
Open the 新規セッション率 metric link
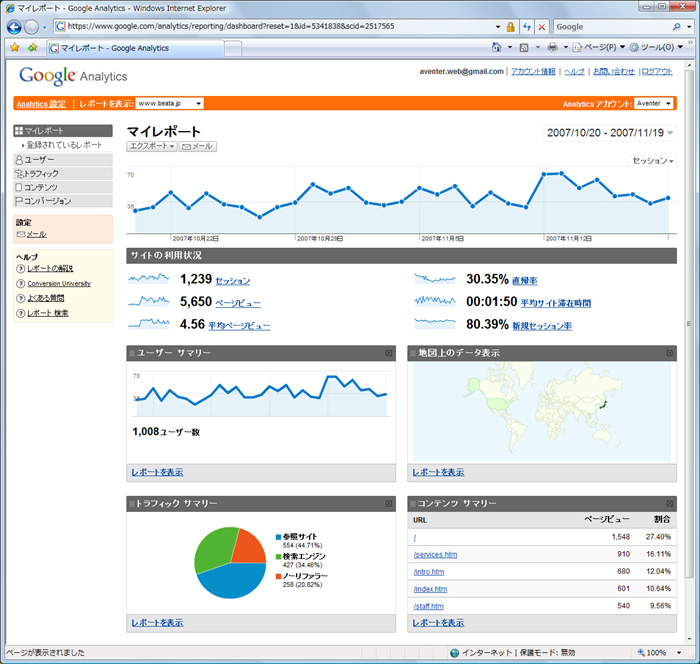click(542, 326)
